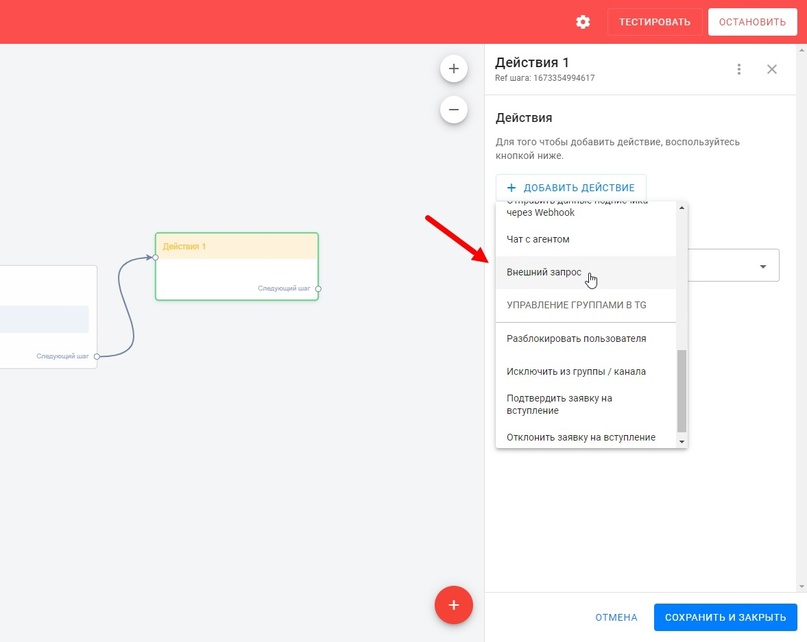Click the Следующий шаг connector on Действия 1 node
Screen dimensions: 807x642
pos(318,288)
